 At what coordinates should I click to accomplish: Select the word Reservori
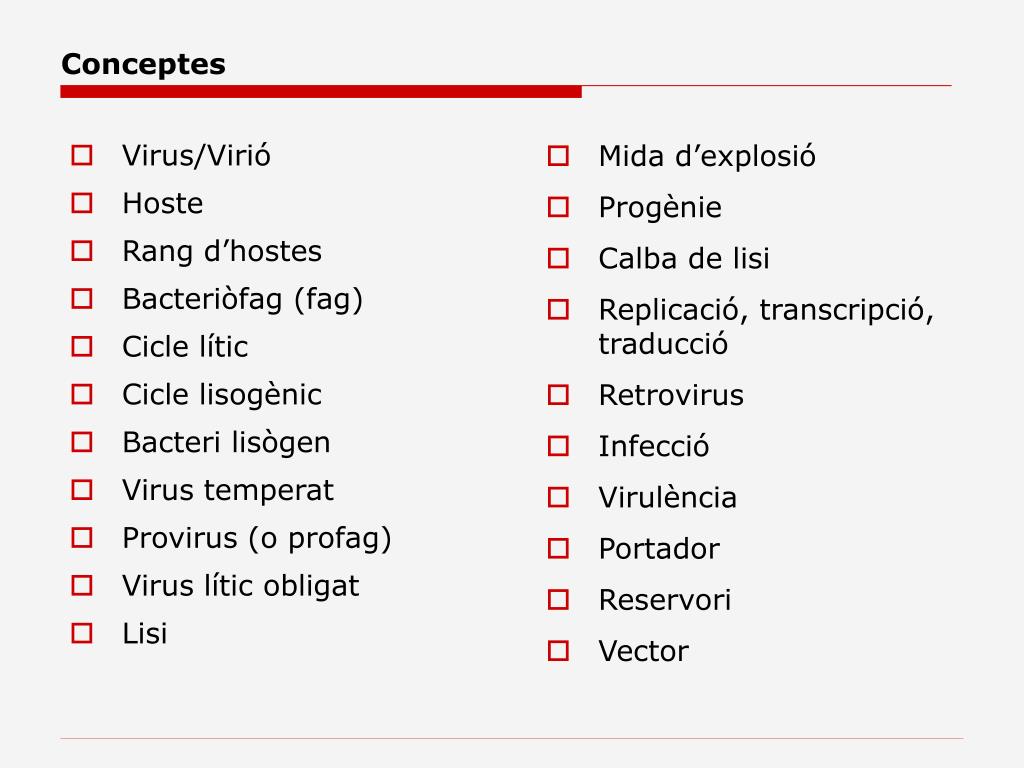pos(665,600)
